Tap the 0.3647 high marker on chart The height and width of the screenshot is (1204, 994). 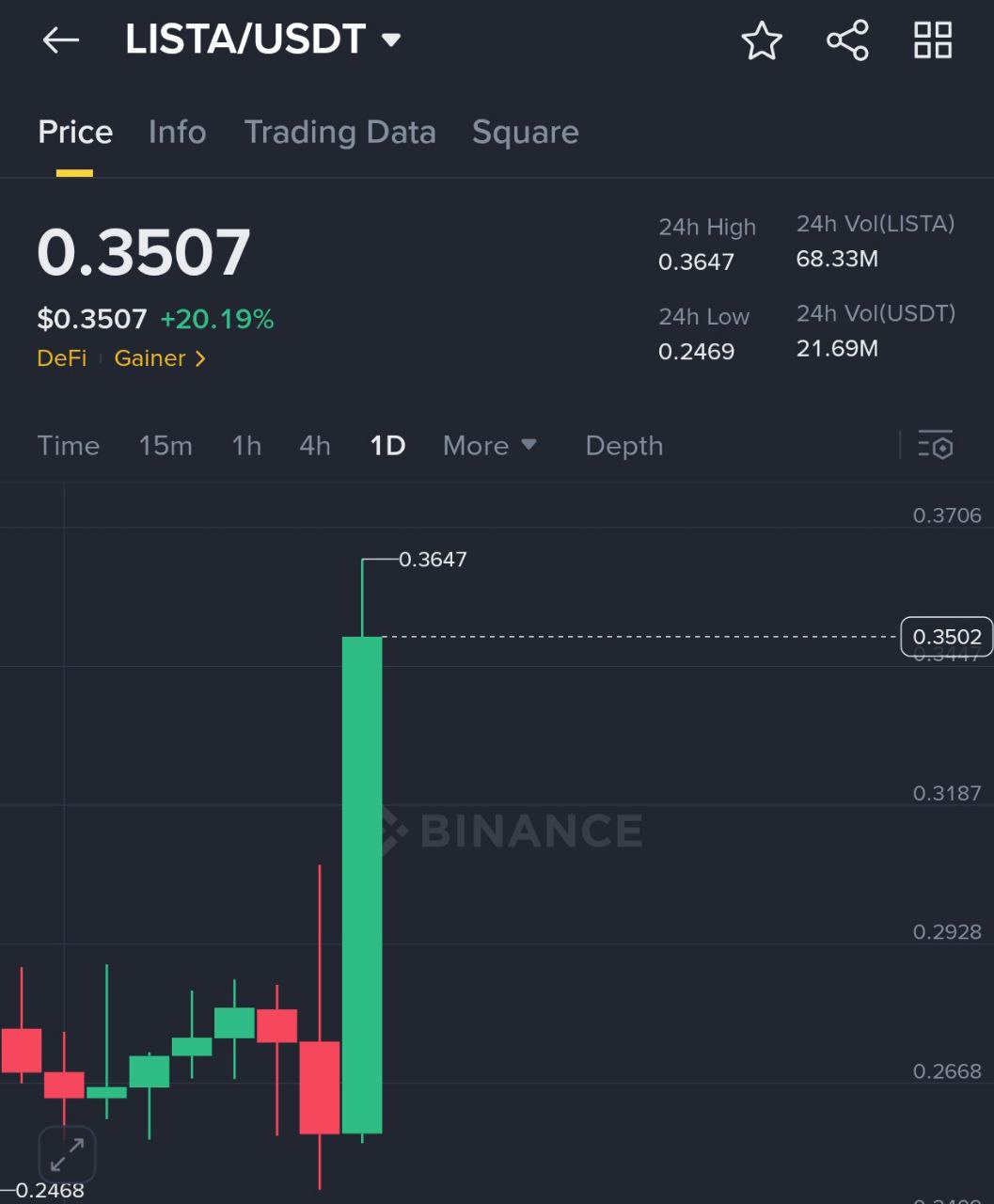pos(433,560)
